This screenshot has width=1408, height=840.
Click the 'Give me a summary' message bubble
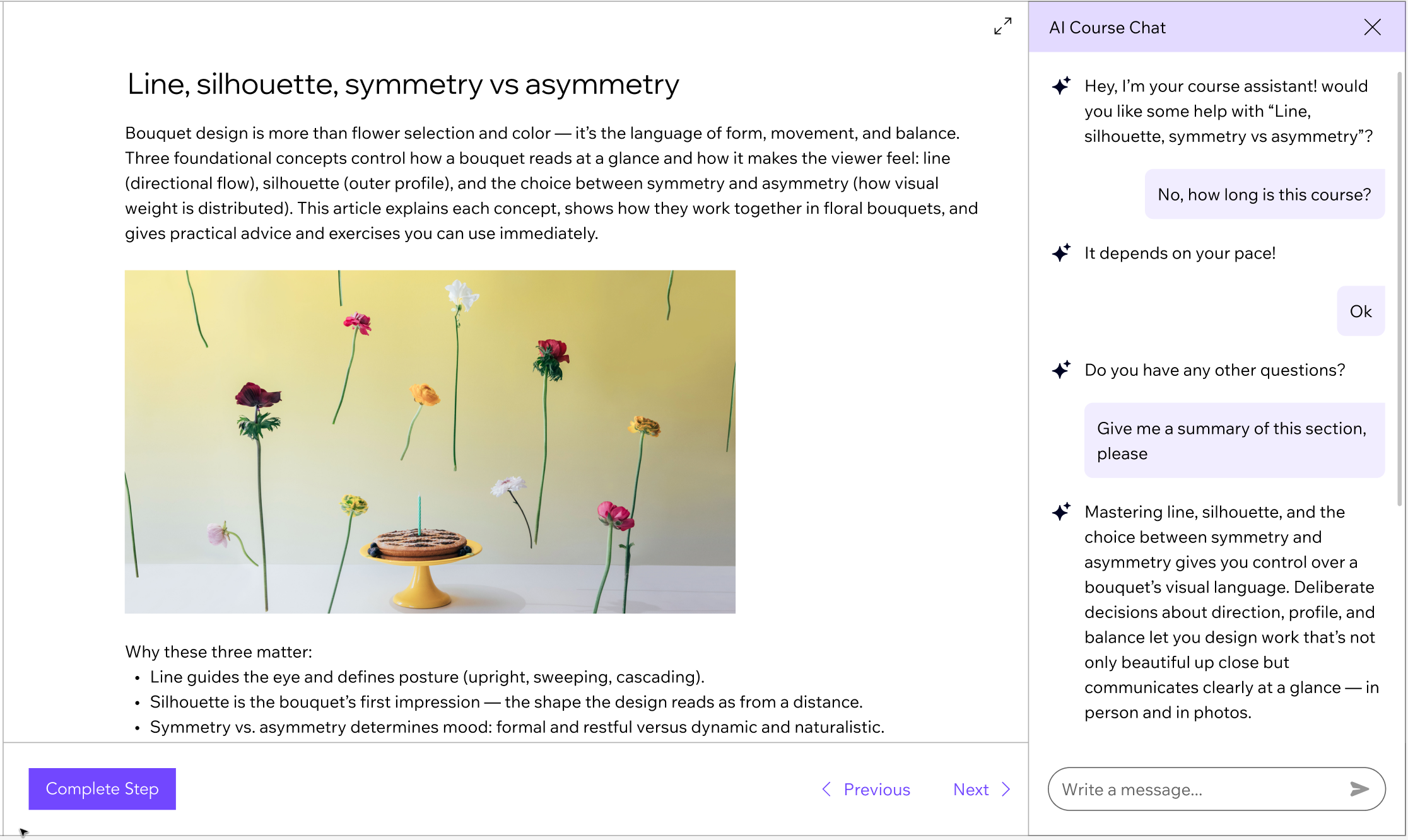coord(1234,440)
